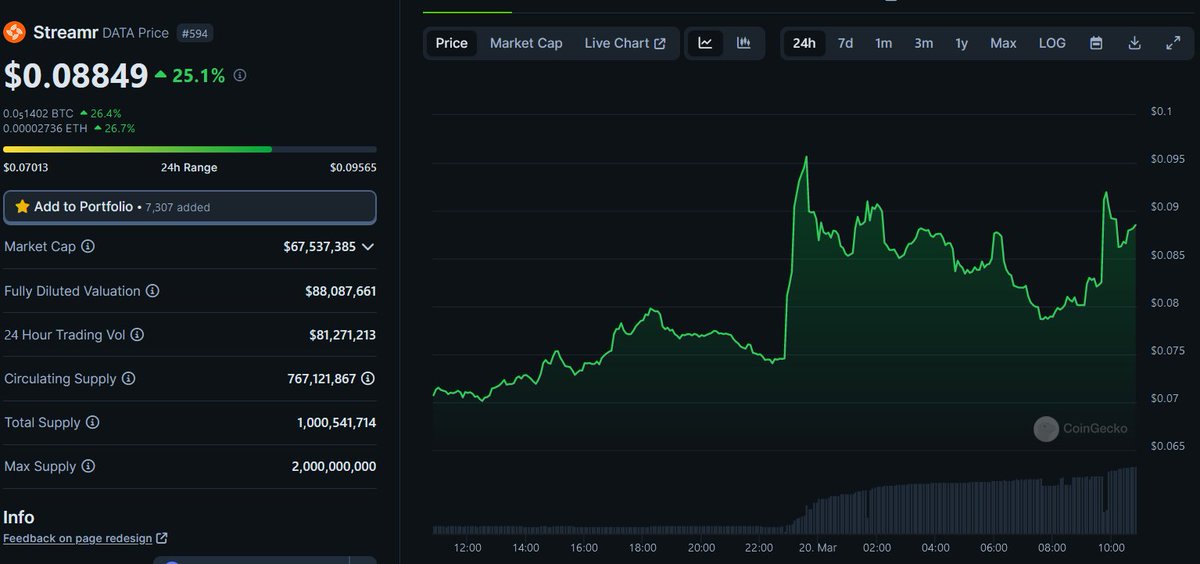Click the Streamr coin logo icon
The width and height of the screenshot is (1200, 564).
tap(14, 33)
